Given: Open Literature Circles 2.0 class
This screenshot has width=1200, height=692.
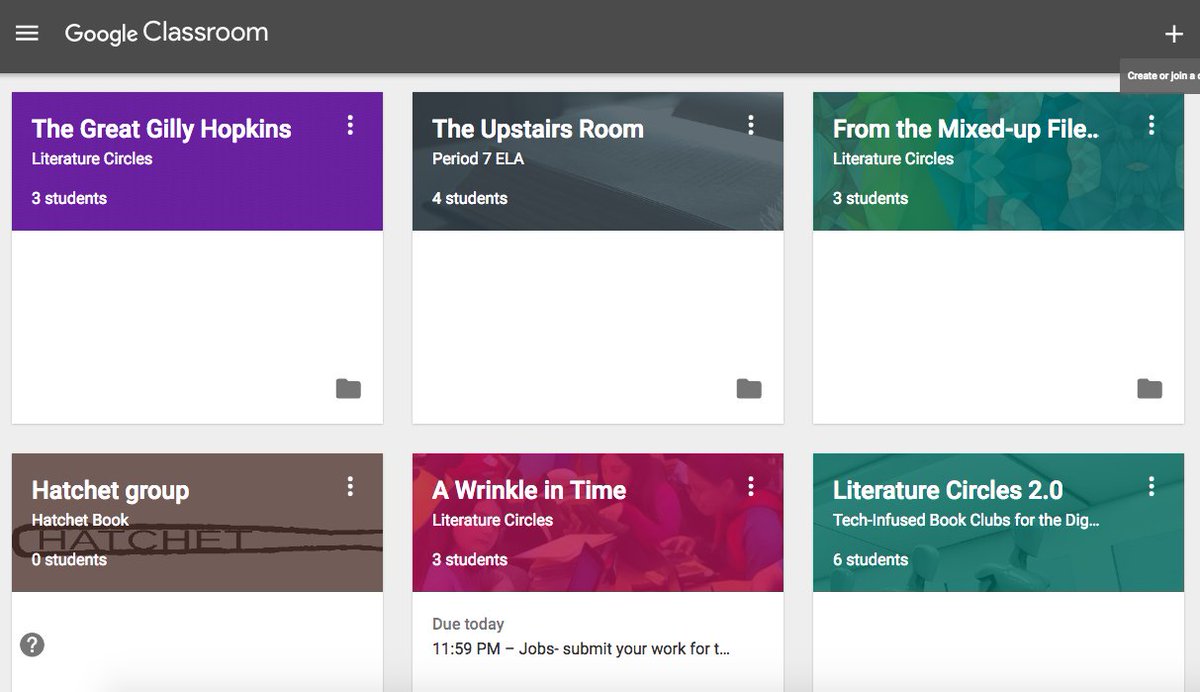Looking at the screenshot, I should pos(947,490).
